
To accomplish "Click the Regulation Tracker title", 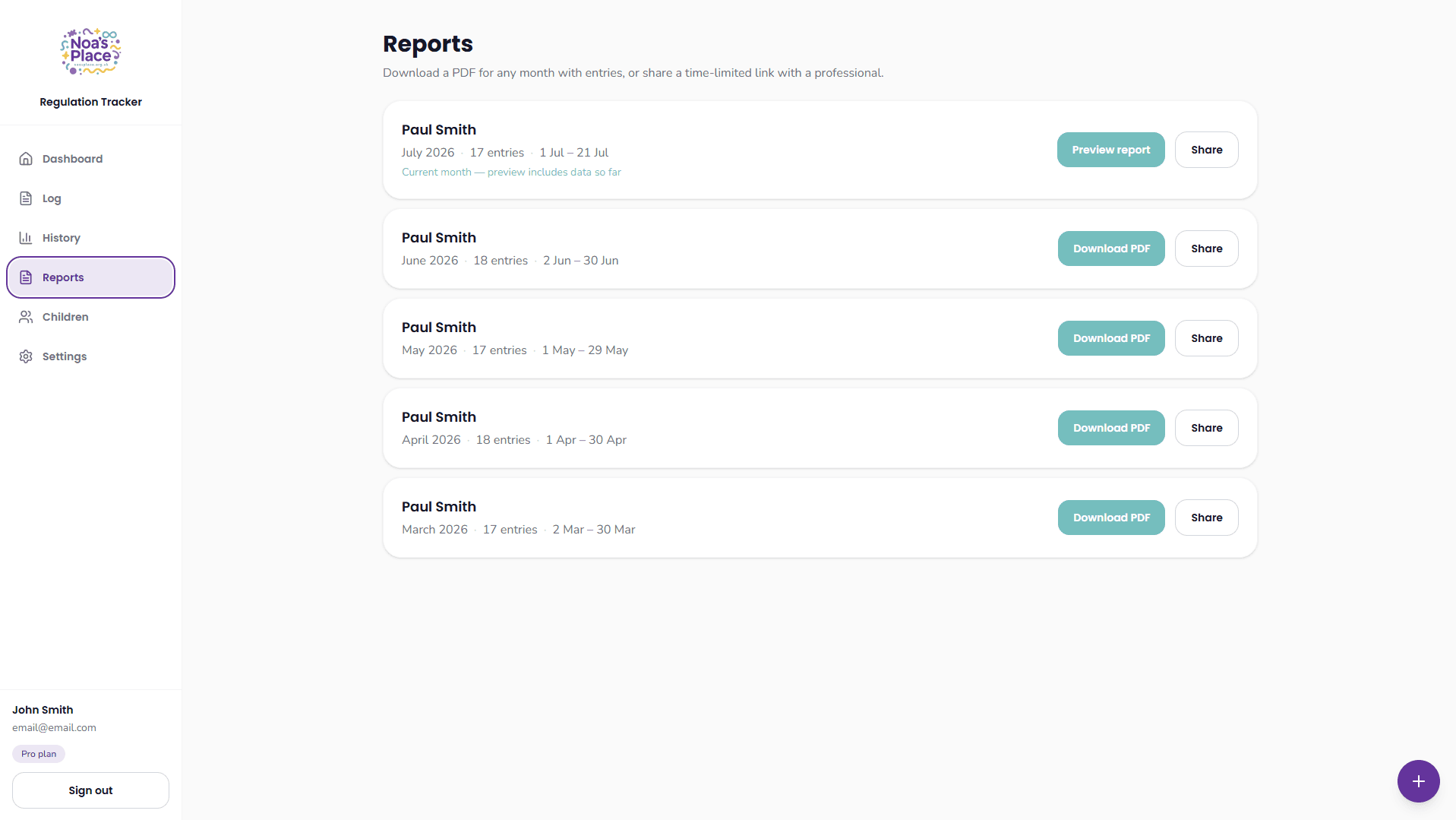I will (x=90, y=102).
